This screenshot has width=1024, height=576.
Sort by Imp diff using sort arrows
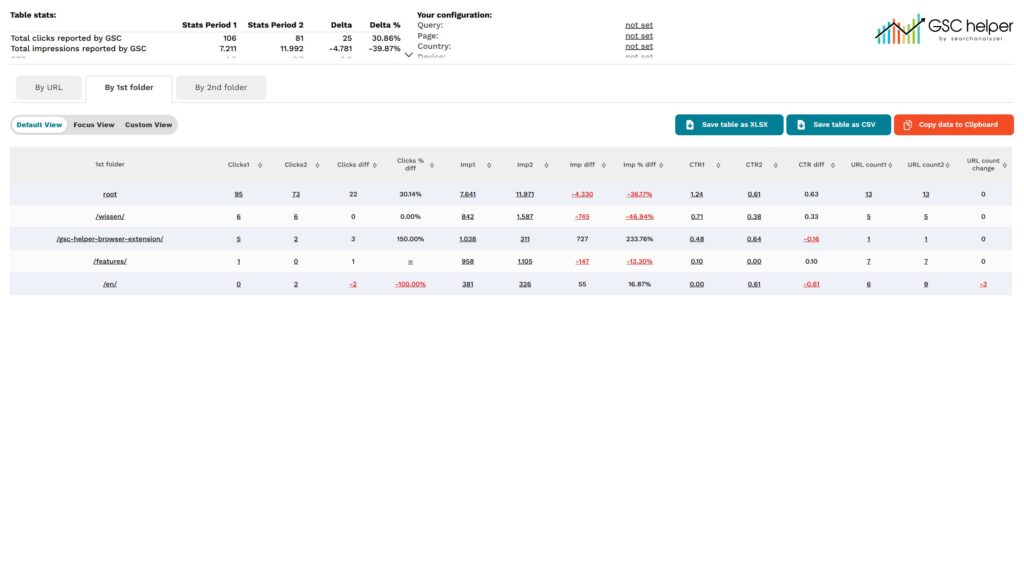[602, 165]
